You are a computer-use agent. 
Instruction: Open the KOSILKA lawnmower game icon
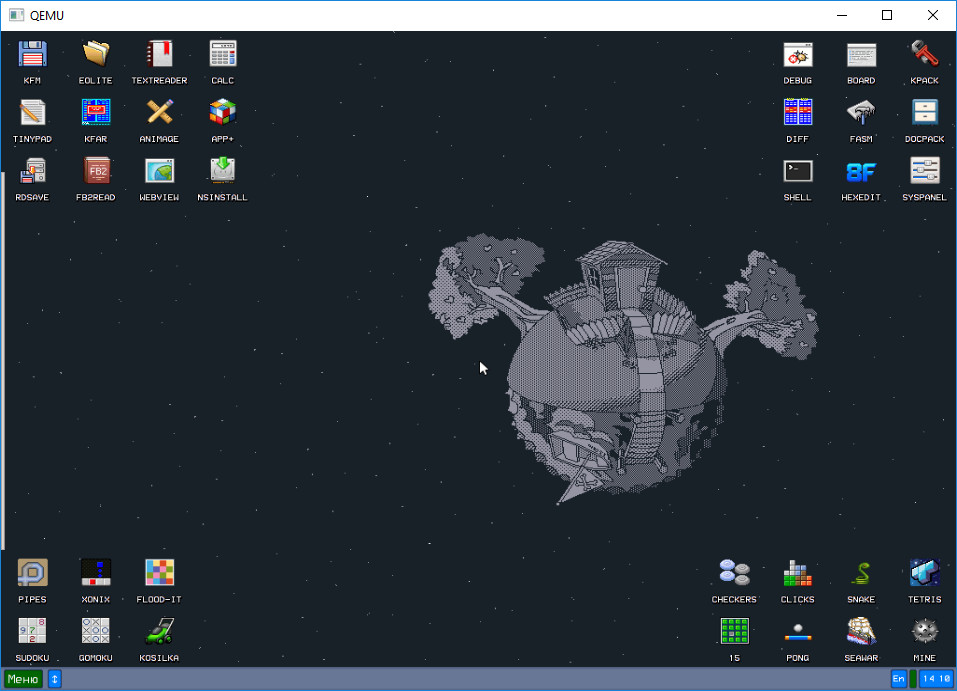coord(159,631)
